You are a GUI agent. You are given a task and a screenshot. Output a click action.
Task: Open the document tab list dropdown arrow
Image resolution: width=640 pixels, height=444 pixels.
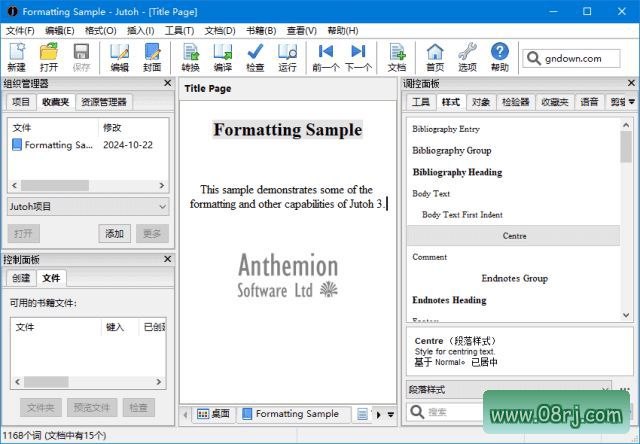(x=391, y=415)
